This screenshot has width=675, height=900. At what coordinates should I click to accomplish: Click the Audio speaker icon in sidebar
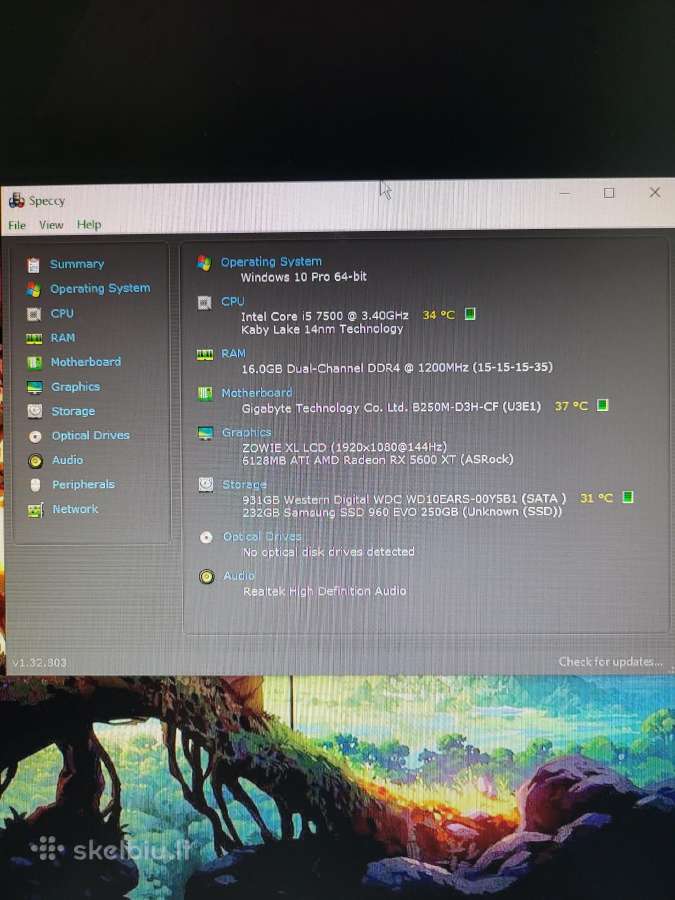(x=35, y=461)
